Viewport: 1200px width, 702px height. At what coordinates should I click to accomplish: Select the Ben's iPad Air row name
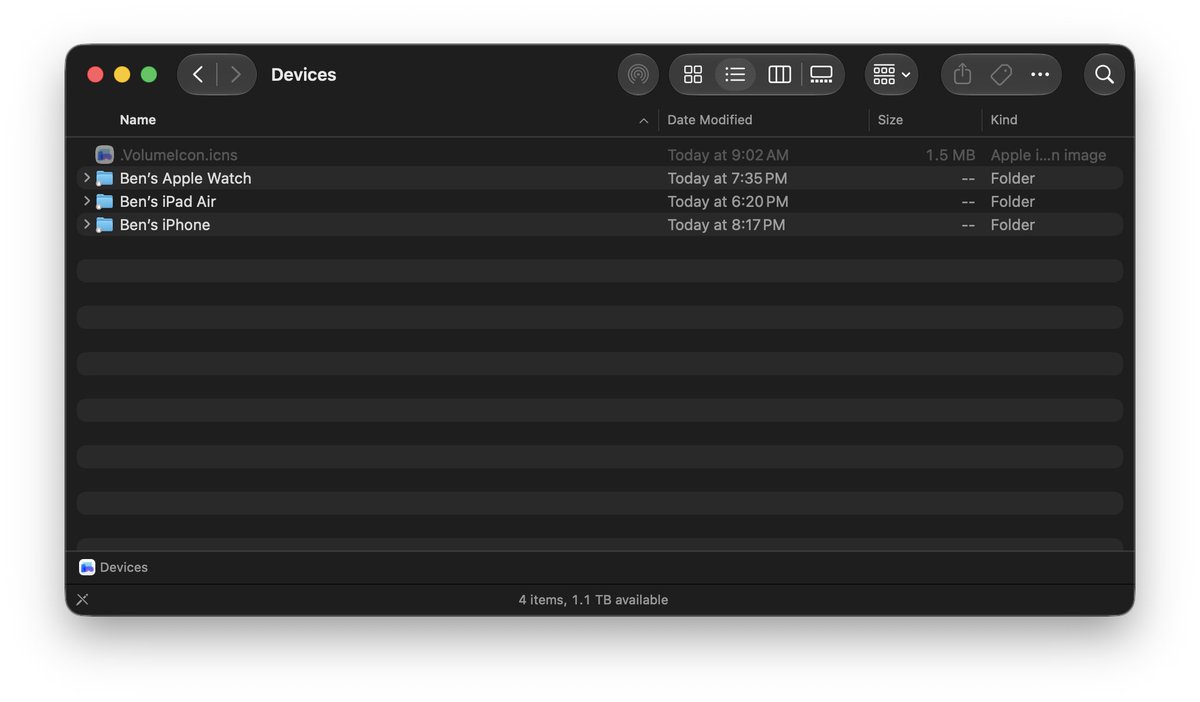[x=168, y=201]
